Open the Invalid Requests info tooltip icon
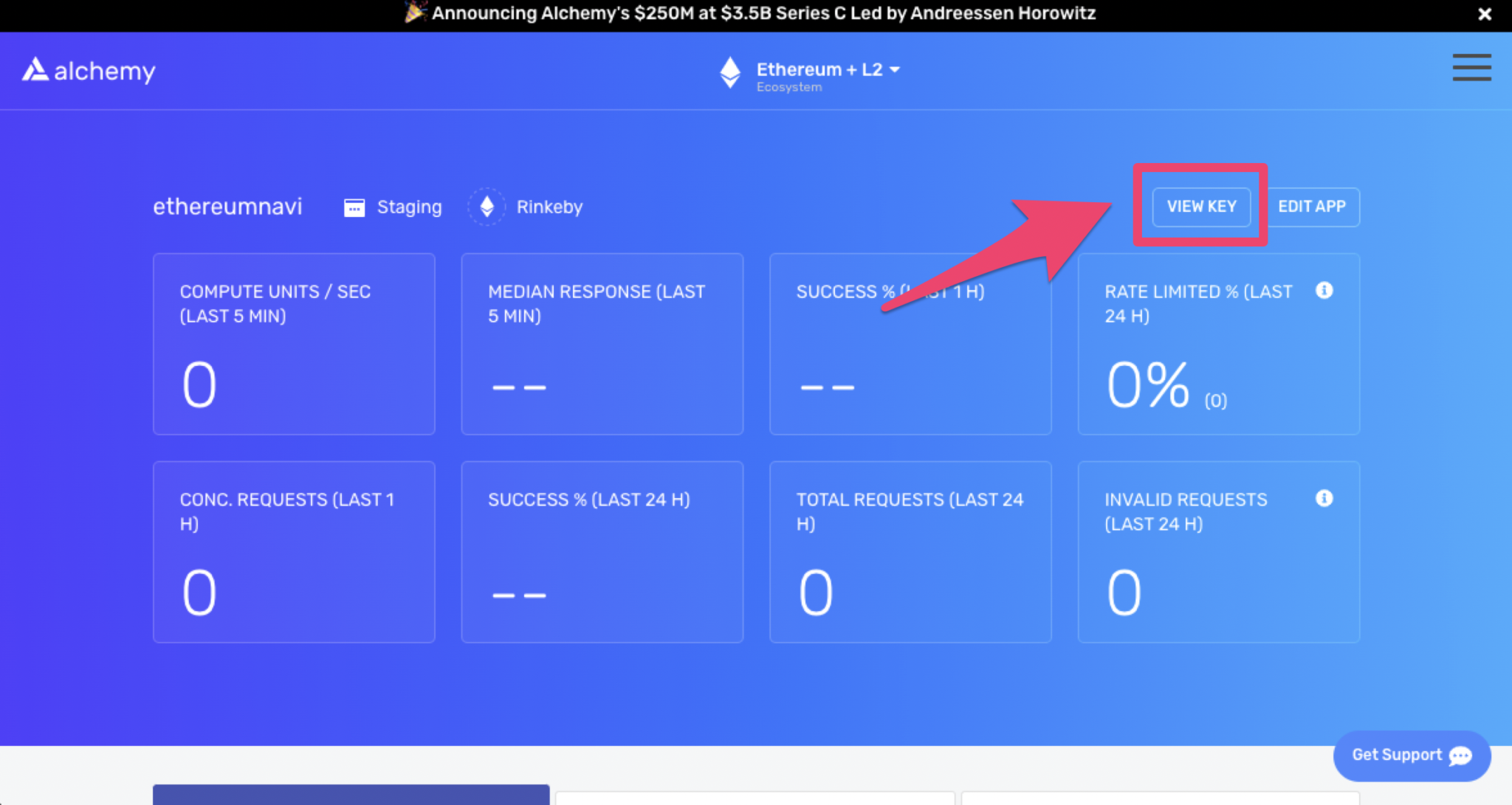Screen dimensions: 1512x805 pyautogui.click(x=1324, y=498)
